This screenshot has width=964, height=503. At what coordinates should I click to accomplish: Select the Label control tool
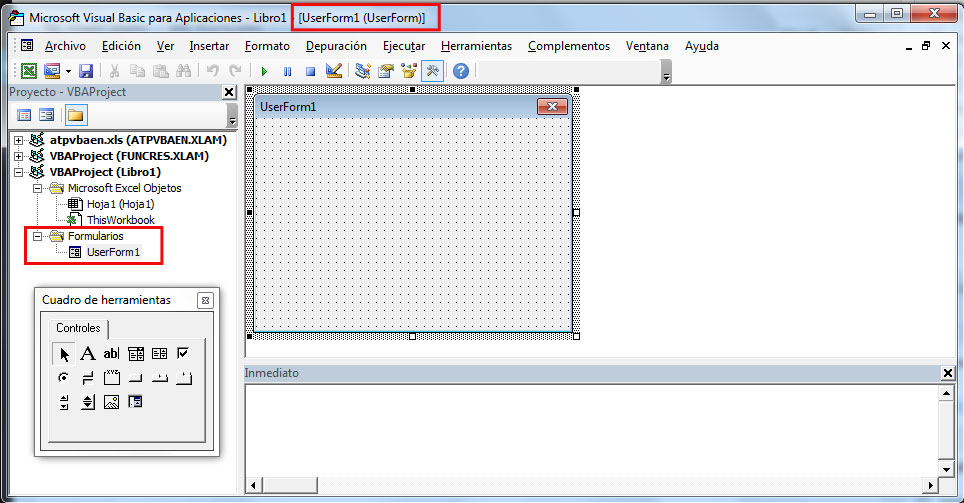click(88, 354)
